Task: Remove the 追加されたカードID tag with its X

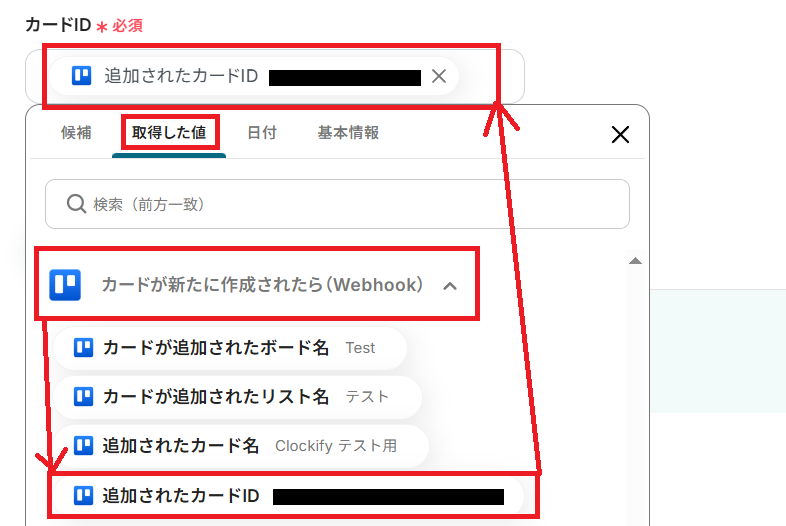Action: [x=439, y=76]
